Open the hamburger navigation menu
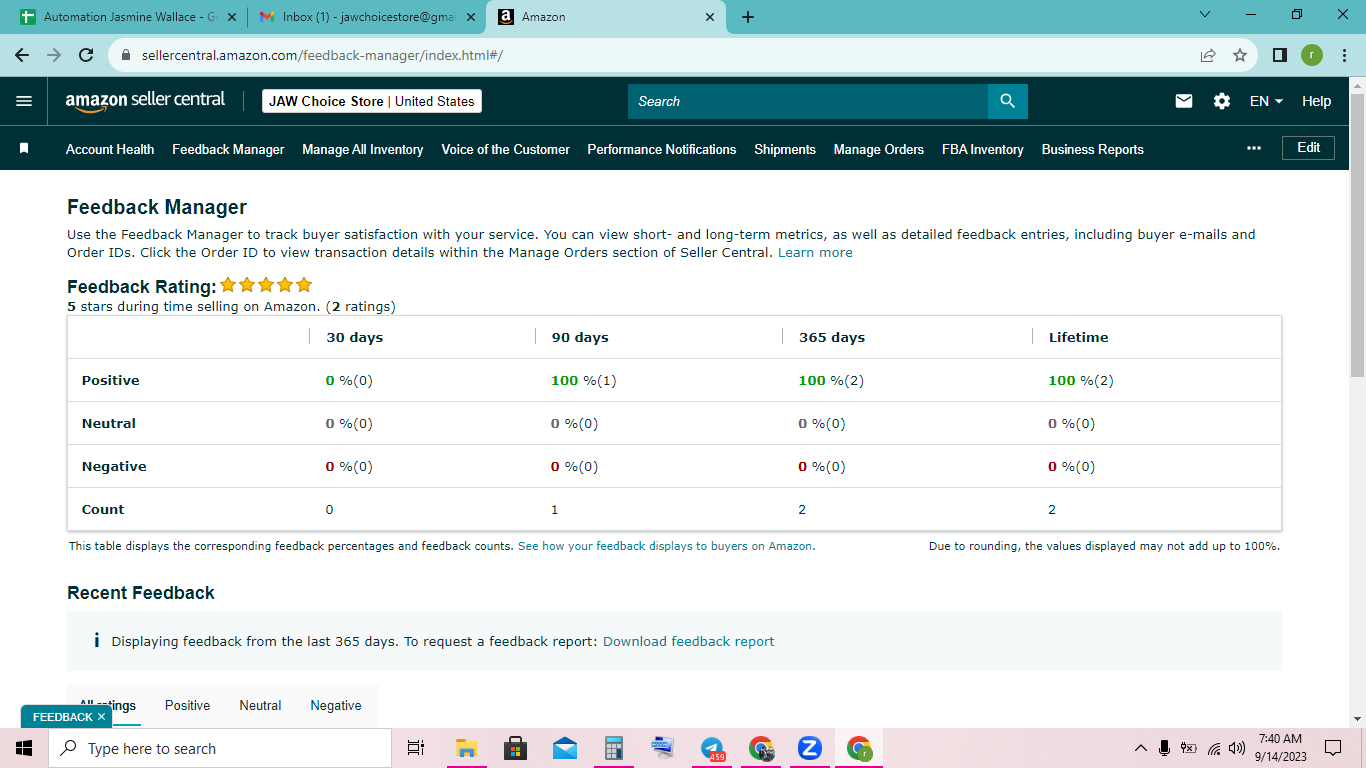This screenshot has height=768, width=1366. point(24,101)
